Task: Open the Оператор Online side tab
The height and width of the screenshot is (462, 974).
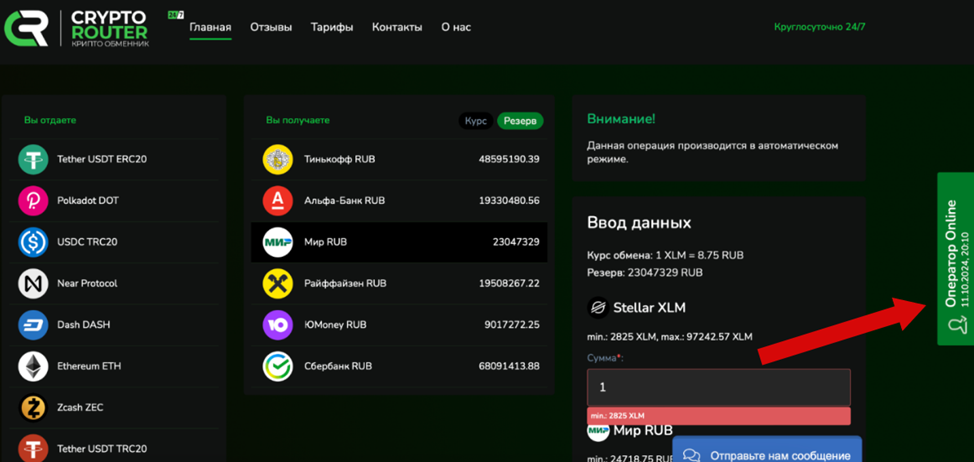Action: pos(955,259)
